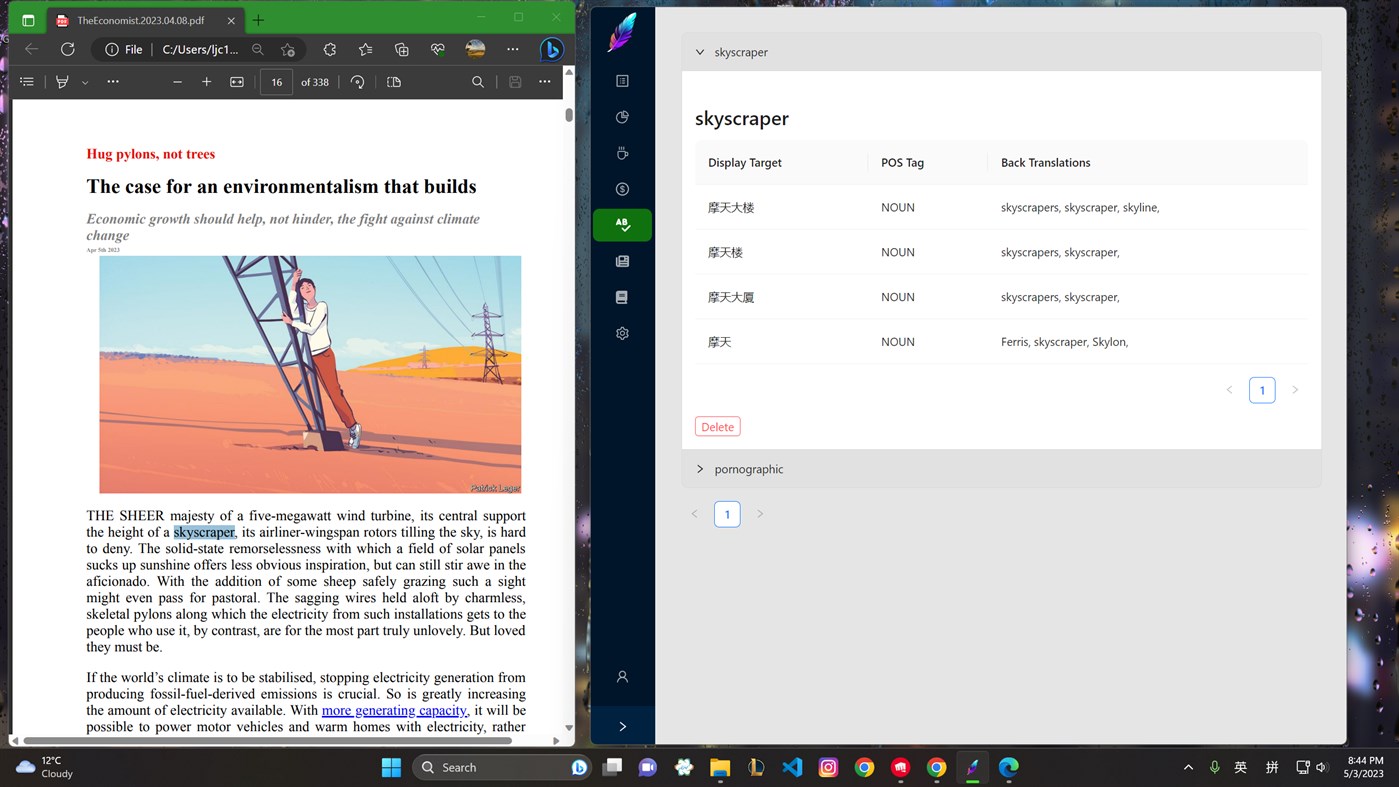Viewport: 1399px width, 787px height.
Task: Open the book icon in the sidebar
Action: tap(622, 297)
